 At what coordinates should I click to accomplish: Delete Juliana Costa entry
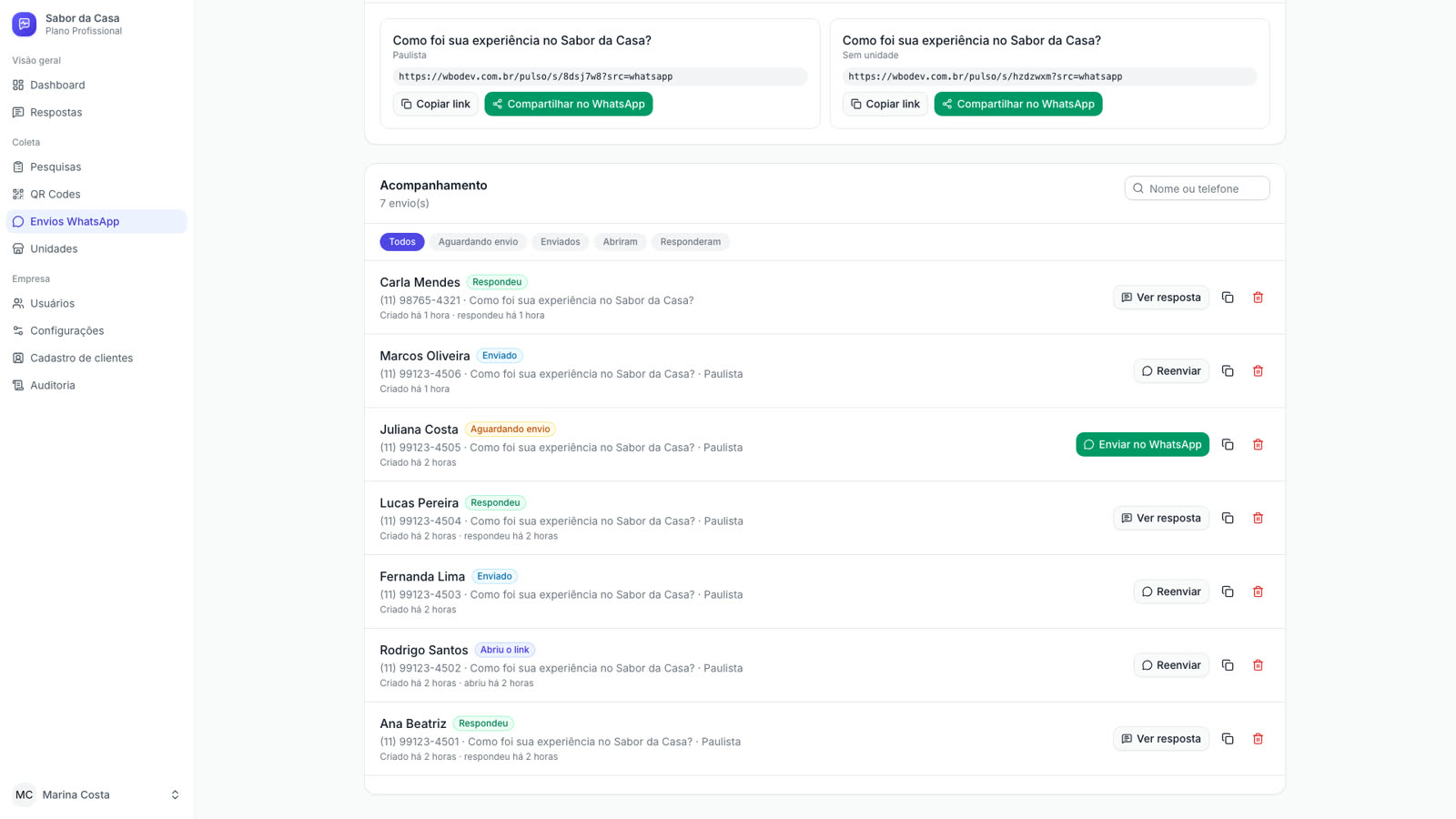click(x=1258, y=444)
